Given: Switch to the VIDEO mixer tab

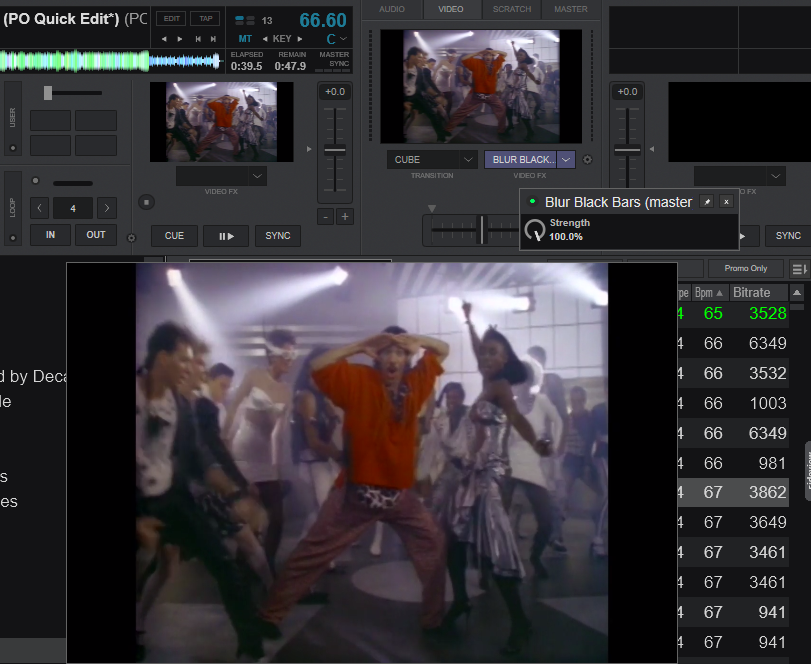Looking at the screenshot, I should (450, 9).
